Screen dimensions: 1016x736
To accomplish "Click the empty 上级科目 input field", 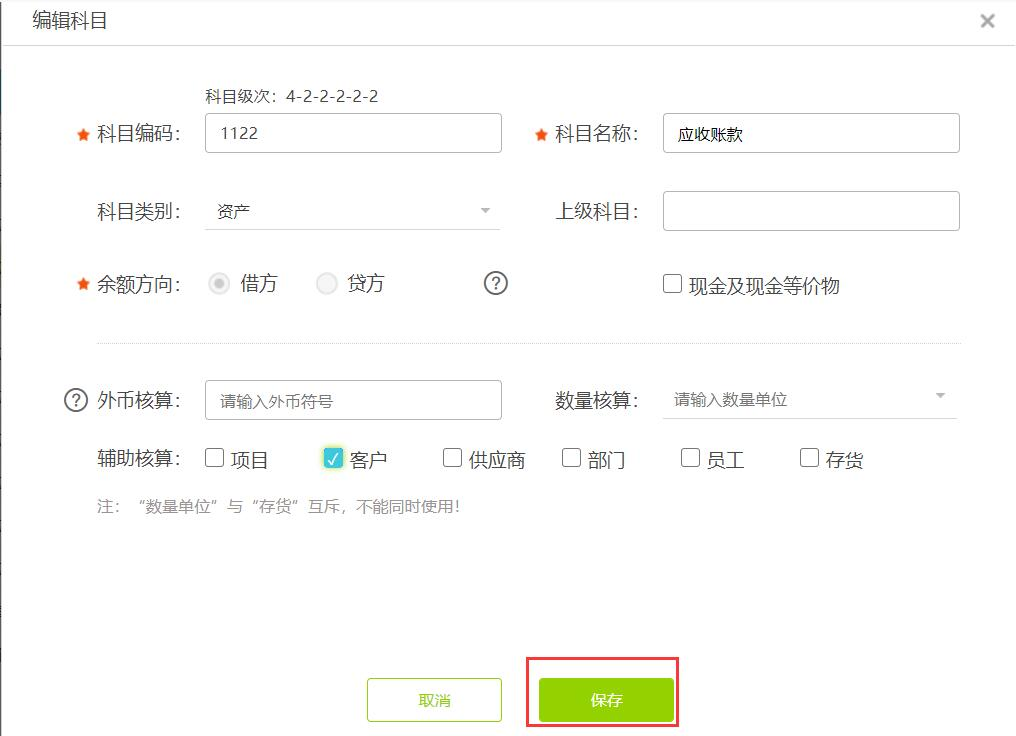I will [x=811, y=210].
